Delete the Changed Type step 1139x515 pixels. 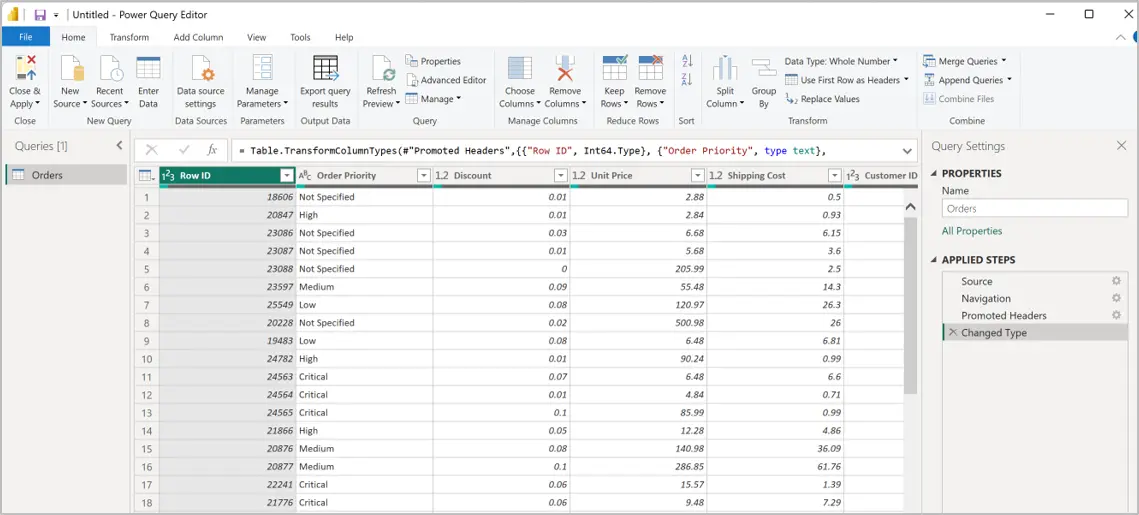(x=952, y=333)
